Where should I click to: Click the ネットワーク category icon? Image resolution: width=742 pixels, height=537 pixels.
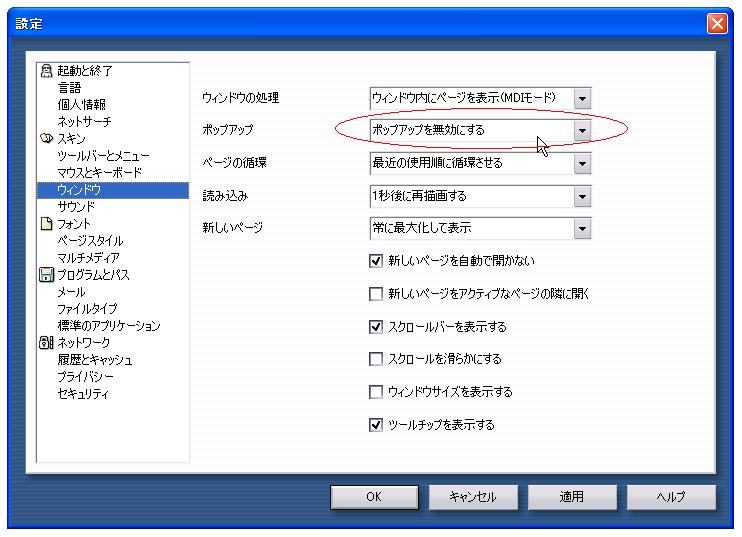(x=46, y=343)
